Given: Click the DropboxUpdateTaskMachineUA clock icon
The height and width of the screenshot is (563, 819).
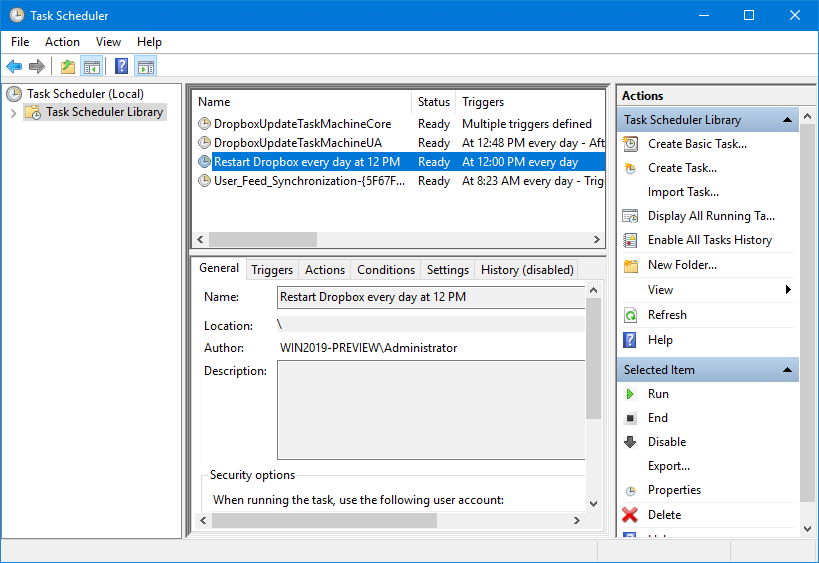Looking at the screenshot, I should pos(204,143).
